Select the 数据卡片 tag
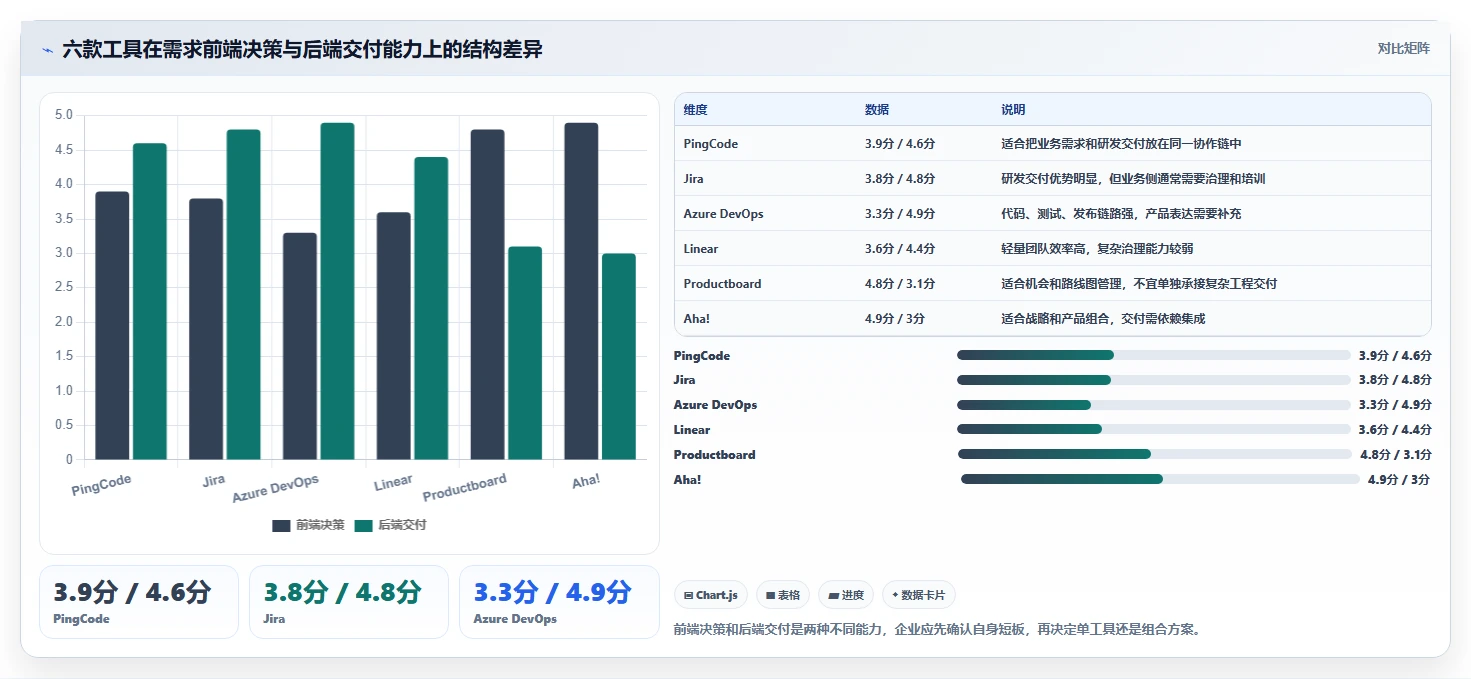Viewport: 1471px width, 679px height. point(919,595)
